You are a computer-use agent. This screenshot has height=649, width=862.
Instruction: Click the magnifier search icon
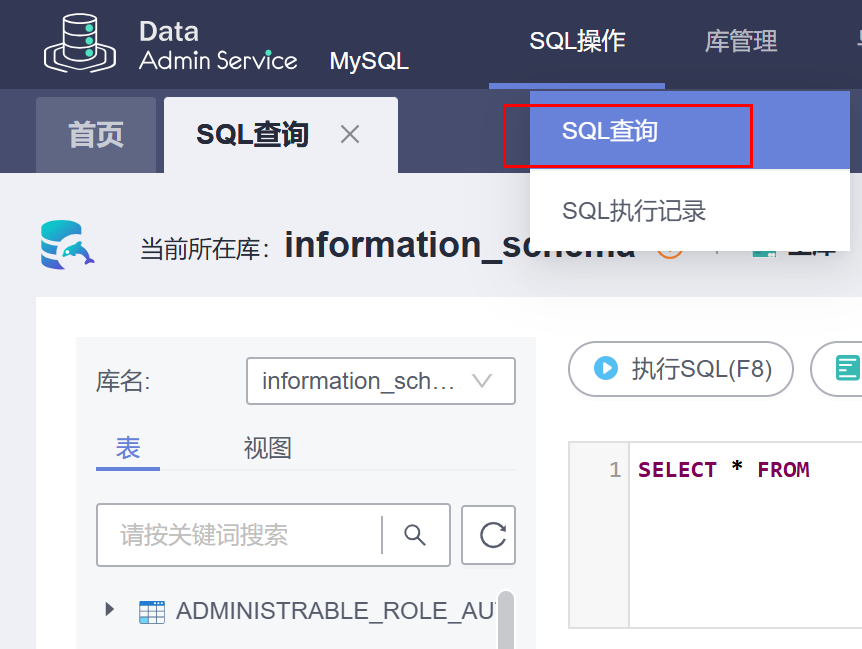tap(415, 535)
